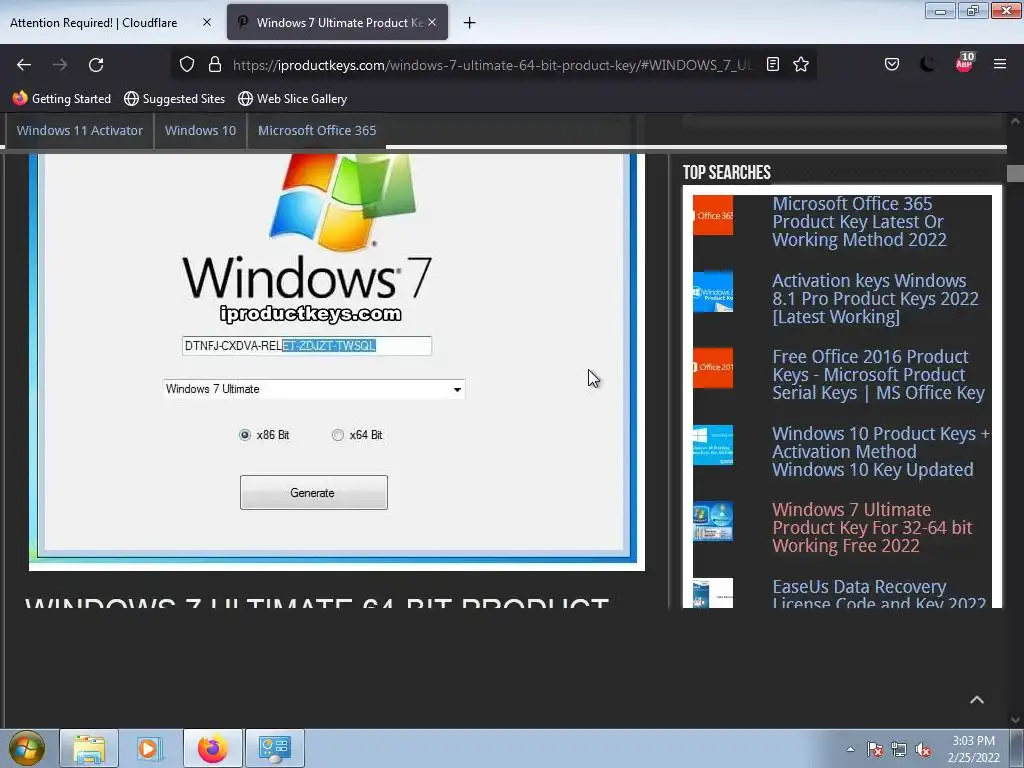Screen dimensions: 1024x768
Task: Click the Office 365 thumbnail image
Action: click(712, 215)
